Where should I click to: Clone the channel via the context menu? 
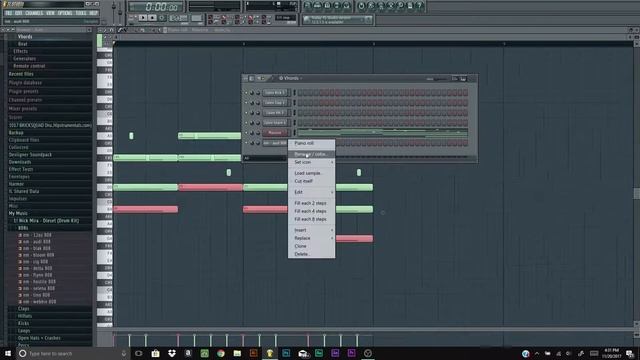coord(311,246)
